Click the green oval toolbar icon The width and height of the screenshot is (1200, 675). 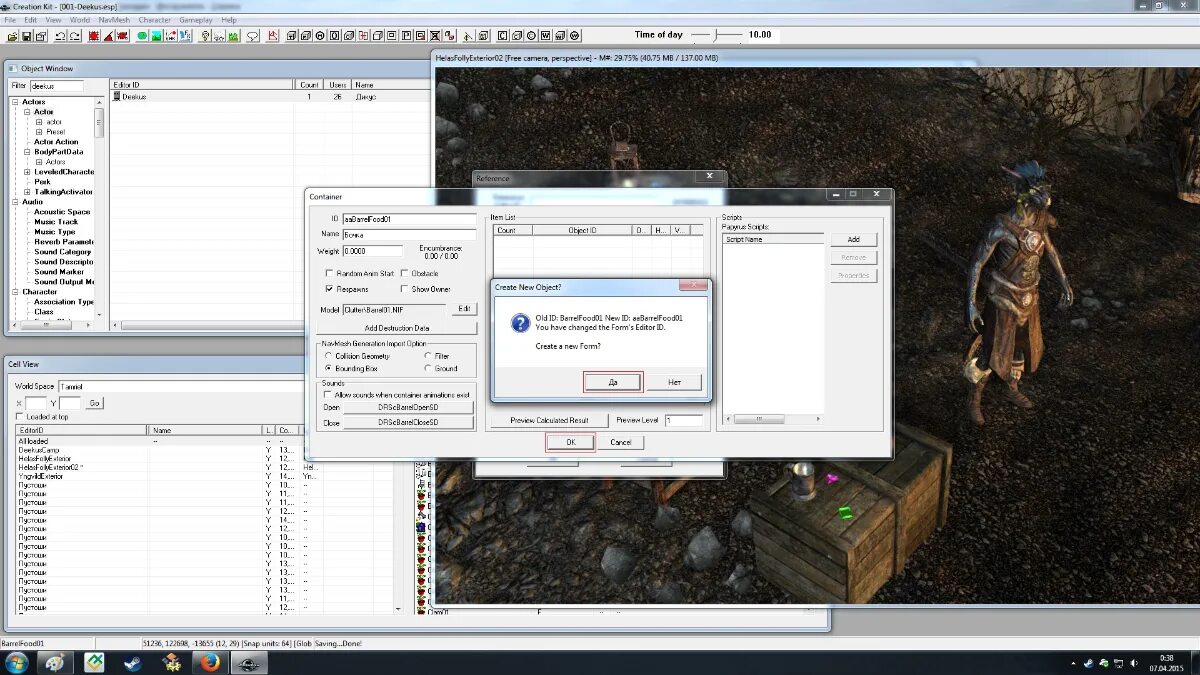pyautogui.click(x=142, y=35)
